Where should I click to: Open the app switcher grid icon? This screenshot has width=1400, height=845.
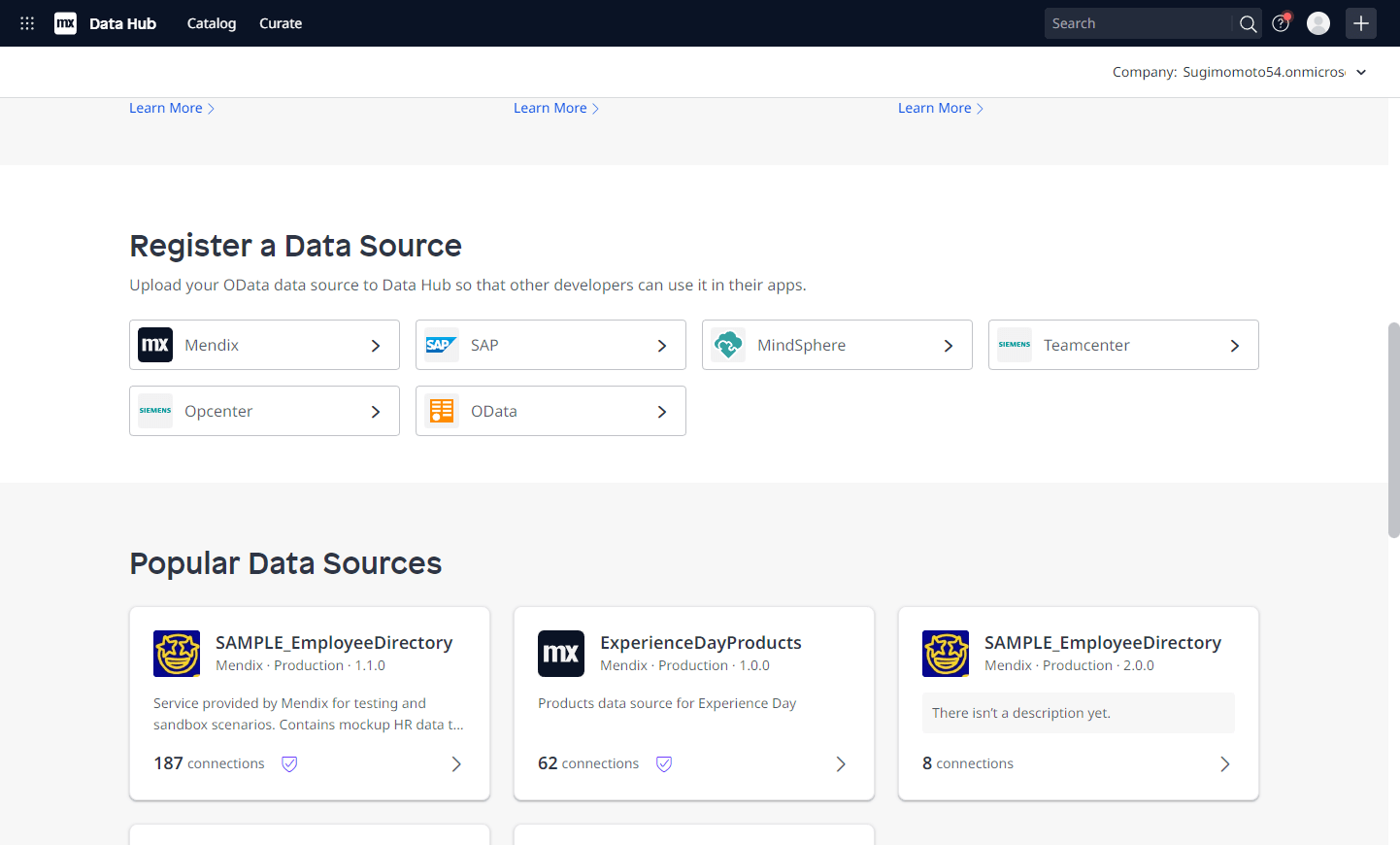27,23
